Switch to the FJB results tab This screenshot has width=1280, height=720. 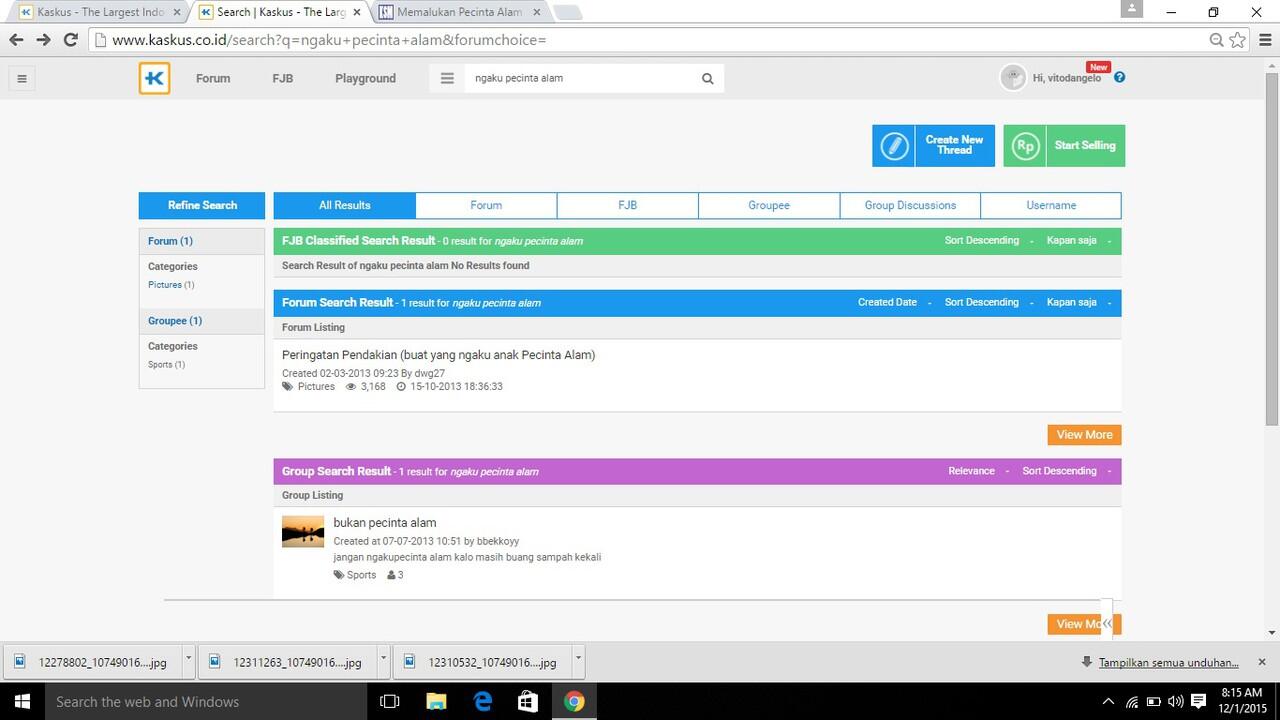627,205
